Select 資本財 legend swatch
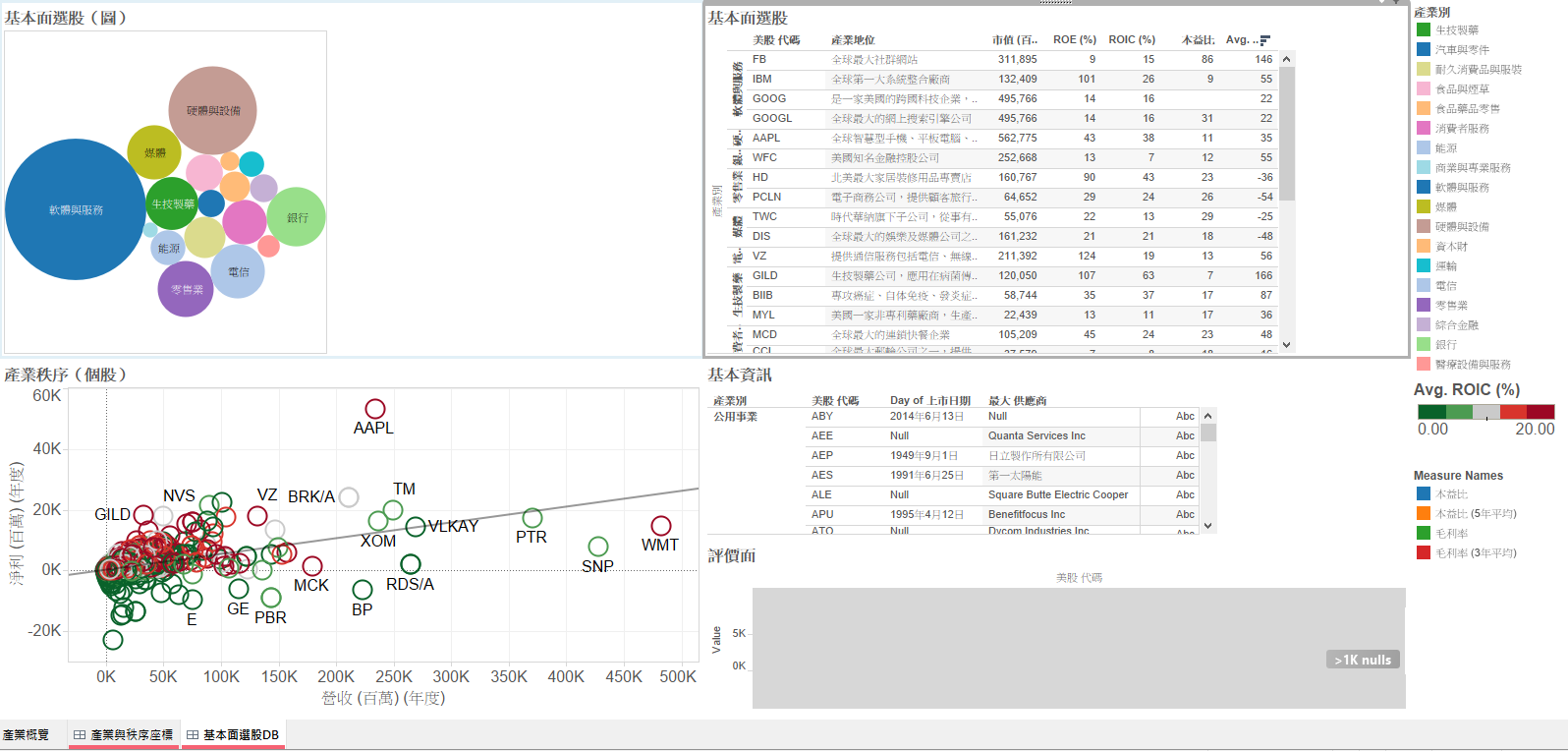1568x751 pixels. click(1424, 246)
